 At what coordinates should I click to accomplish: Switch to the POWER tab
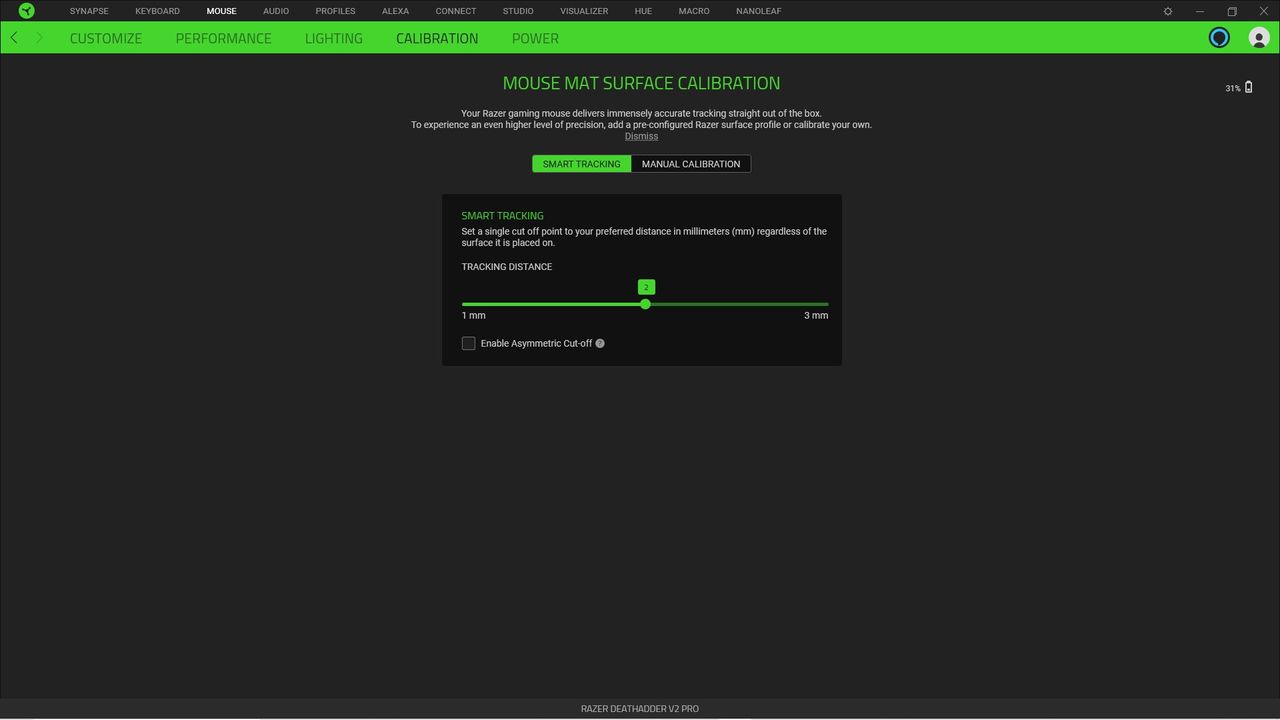[535, 38]
